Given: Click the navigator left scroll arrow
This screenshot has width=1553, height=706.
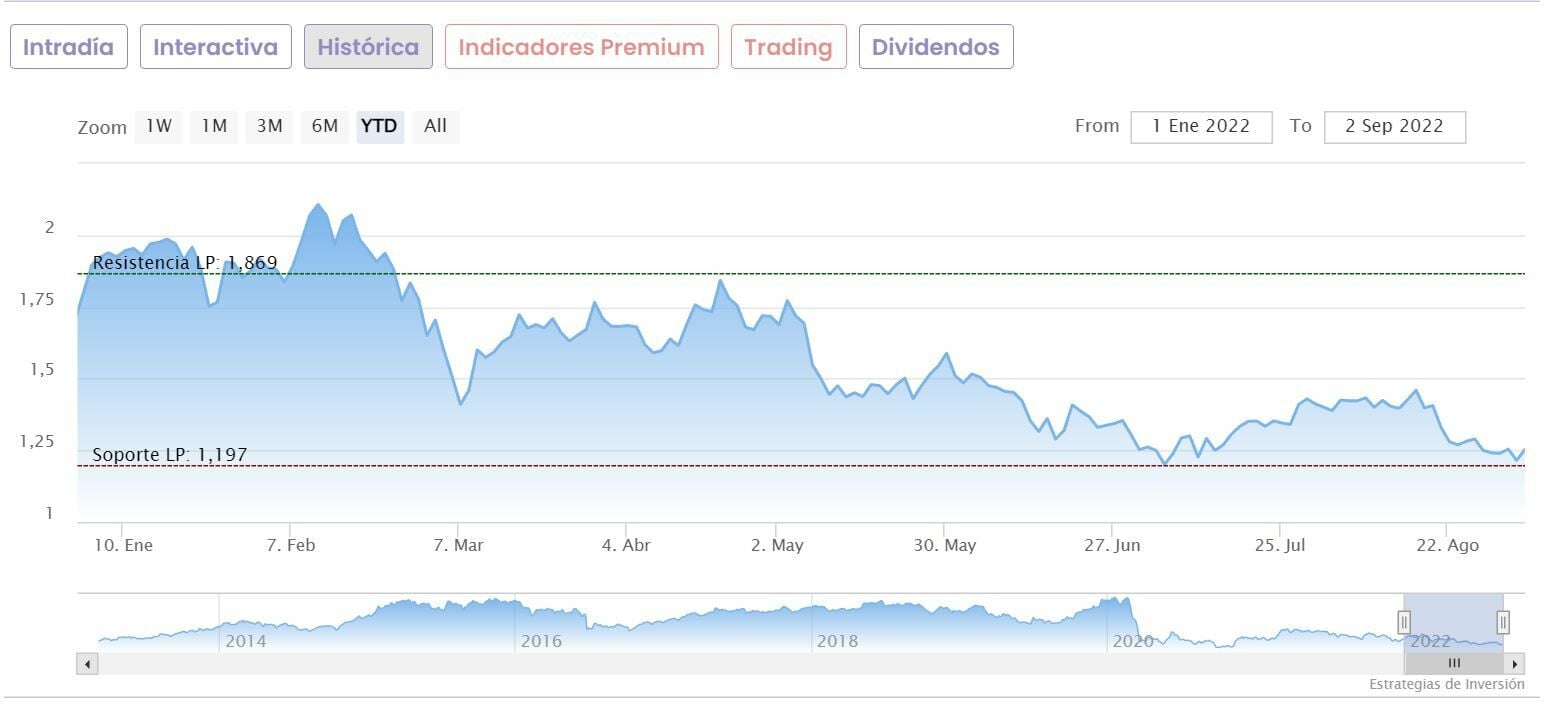Looking at the screenshot, I should (x=87, y=663).
